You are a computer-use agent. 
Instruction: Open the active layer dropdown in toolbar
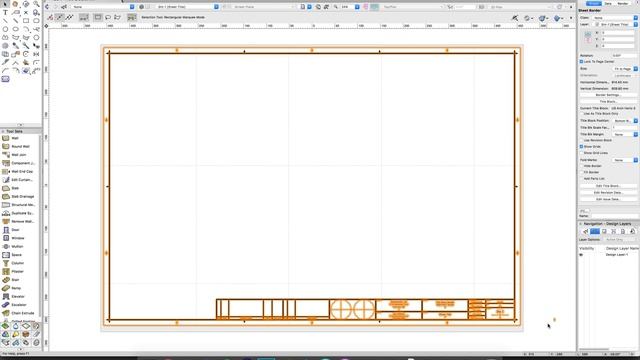[x=187, y=7]
